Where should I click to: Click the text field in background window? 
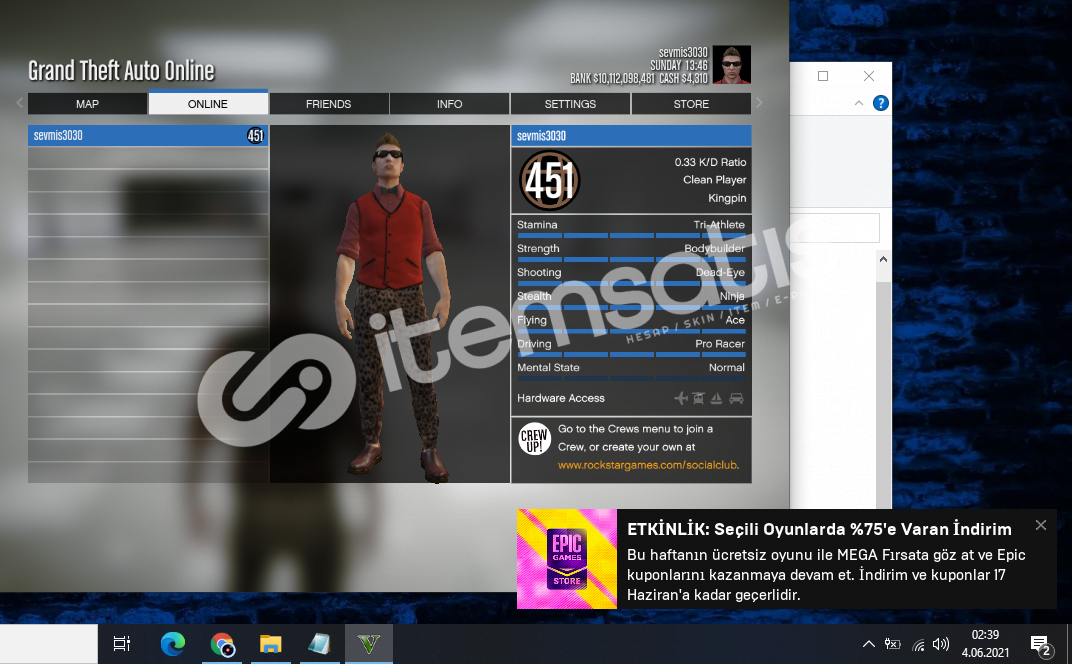[835, 228]
